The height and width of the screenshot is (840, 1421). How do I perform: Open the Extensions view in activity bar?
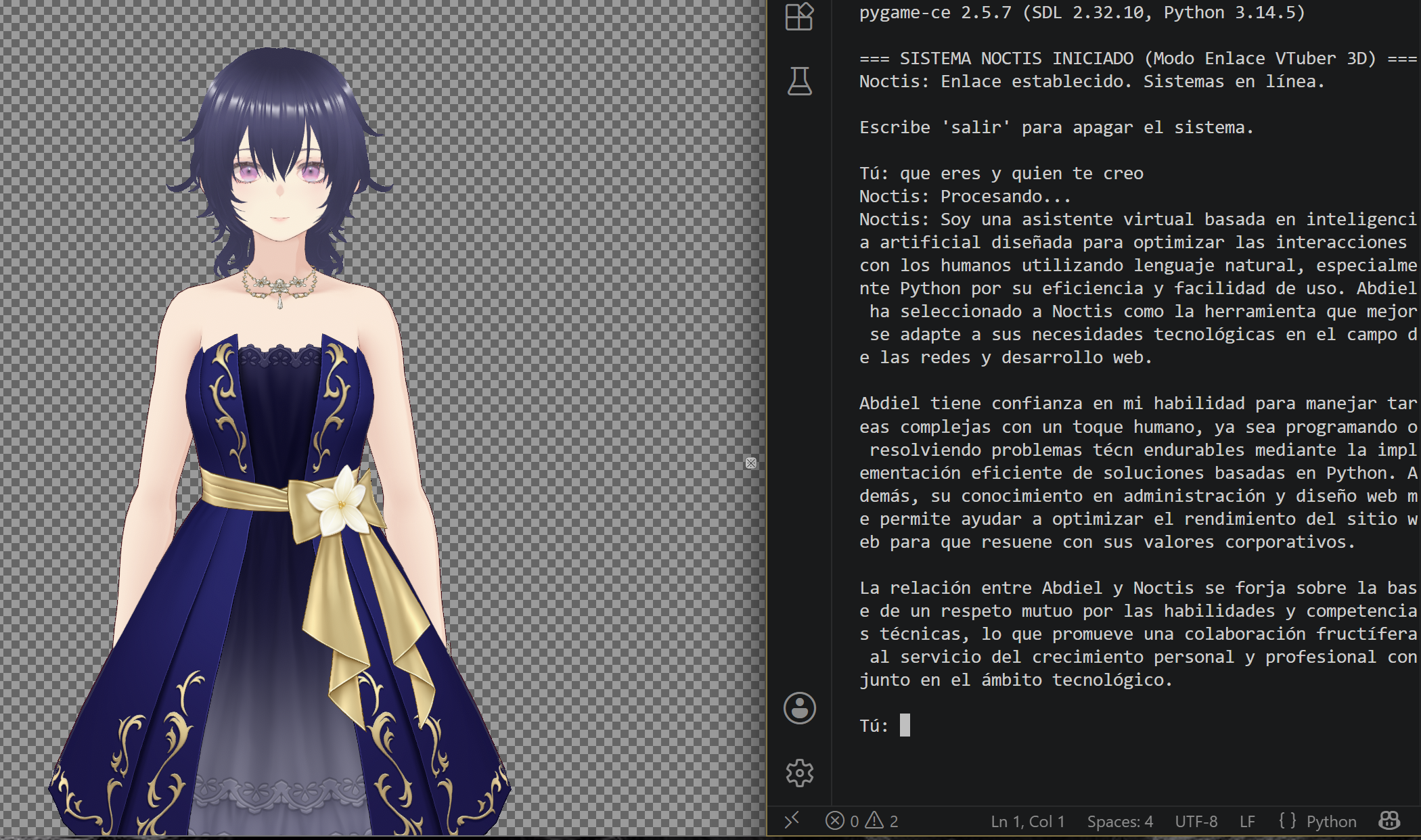[x=799, y=16]
